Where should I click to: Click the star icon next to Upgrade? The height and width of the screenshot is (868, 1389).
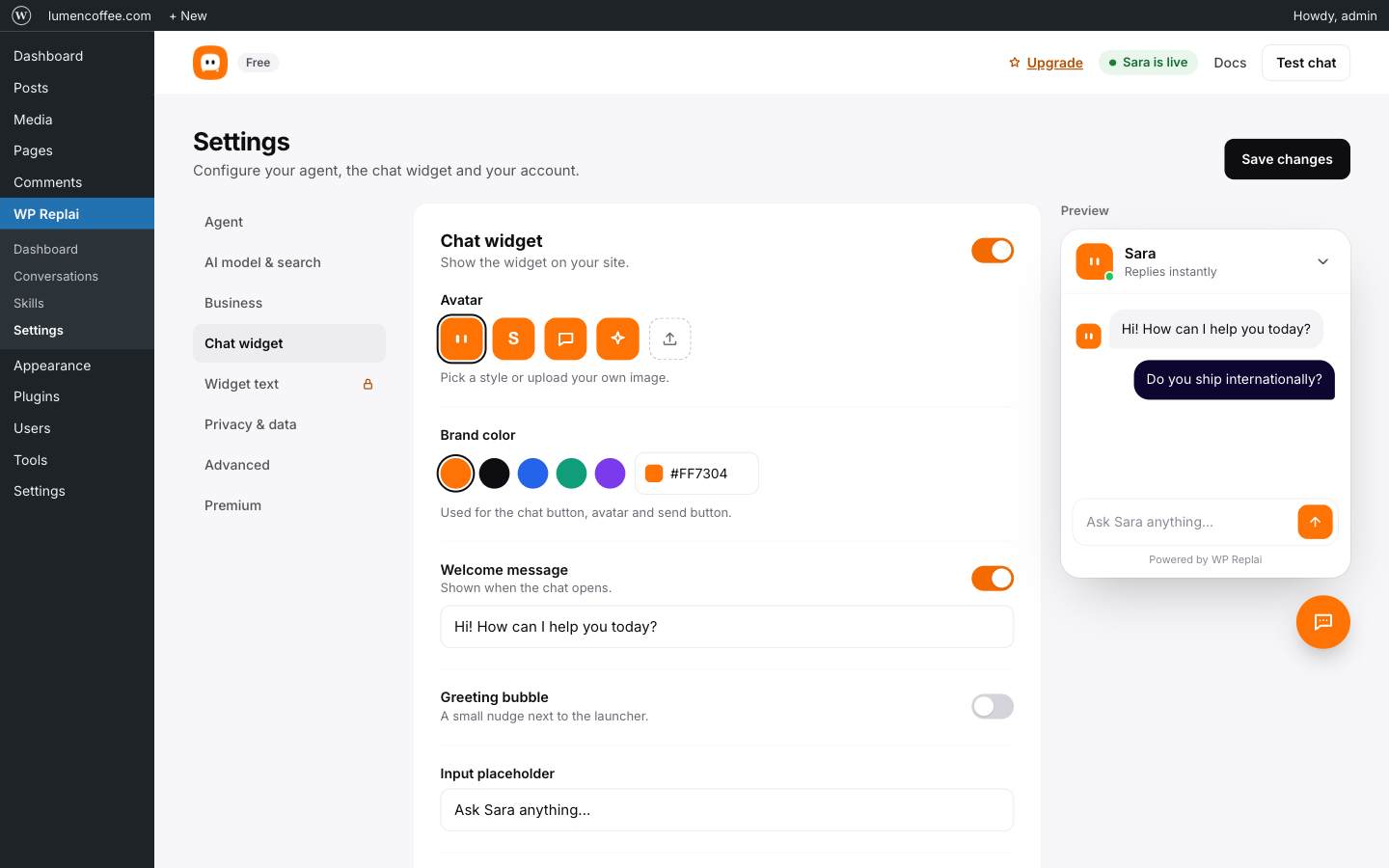1014,63
